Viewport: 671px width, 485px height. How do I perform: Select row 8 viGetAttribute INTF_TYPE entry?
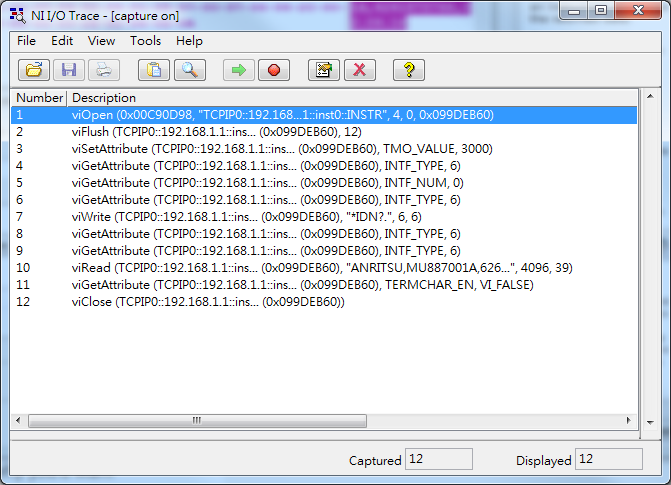click(324, 234)
